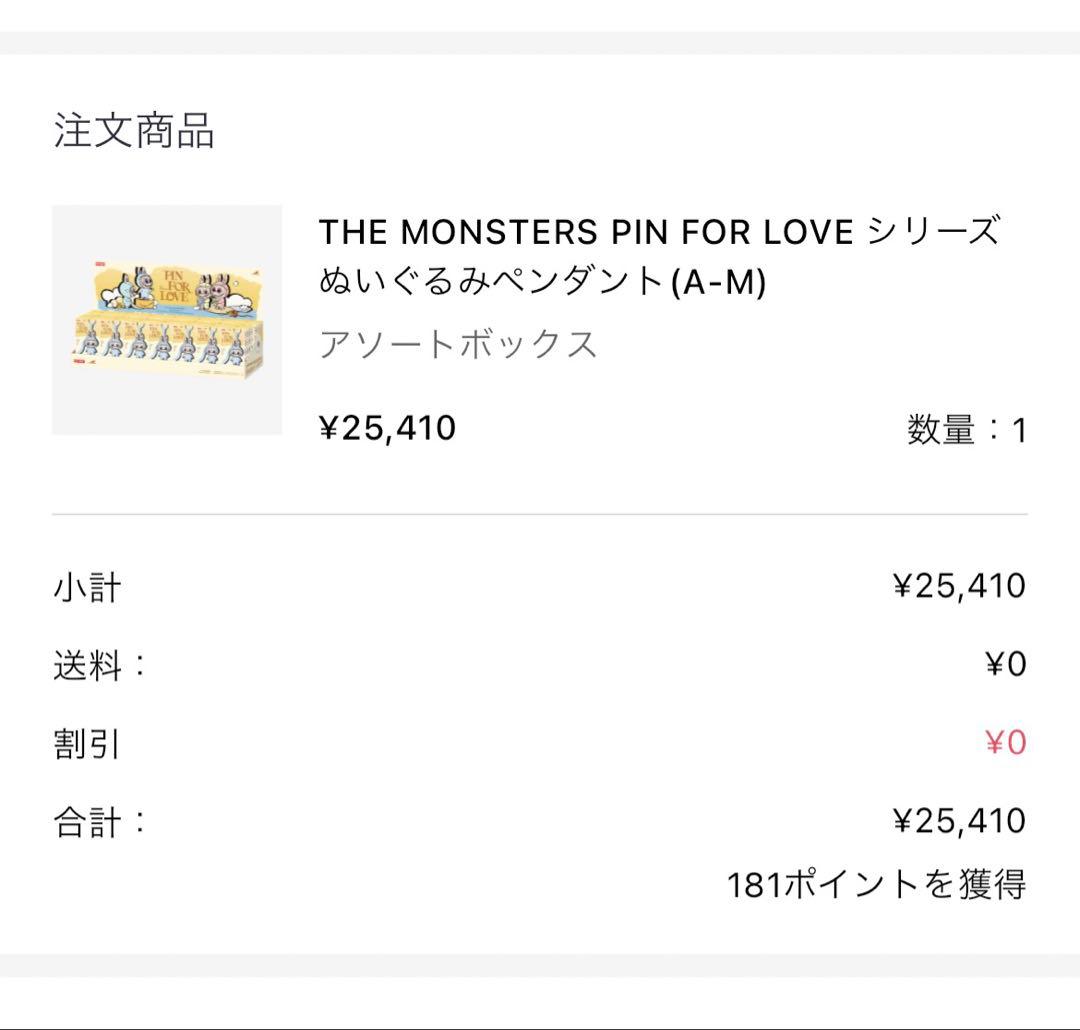Click the 小計 label
This screenshot has width=1080, height=1030.
pyautogui.click(x=87, y=587)
